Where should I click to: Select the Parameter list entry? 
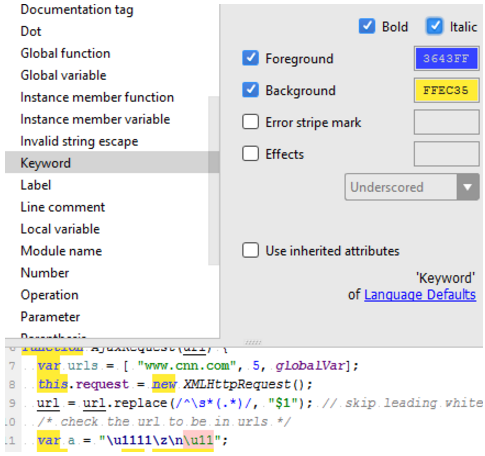50,317
